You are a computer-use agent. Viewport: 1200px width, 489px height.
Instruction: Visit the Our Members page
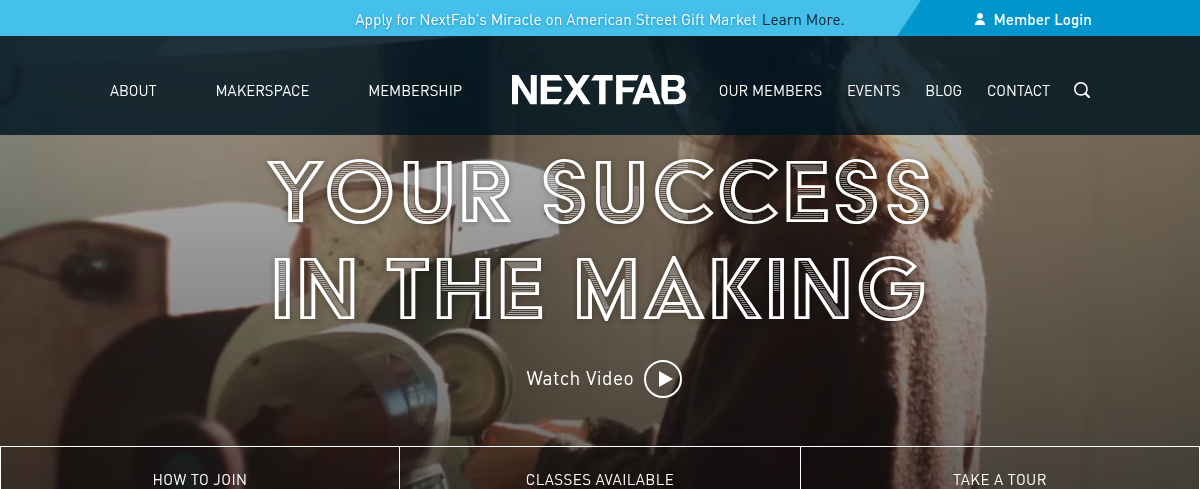coord(770,91)
